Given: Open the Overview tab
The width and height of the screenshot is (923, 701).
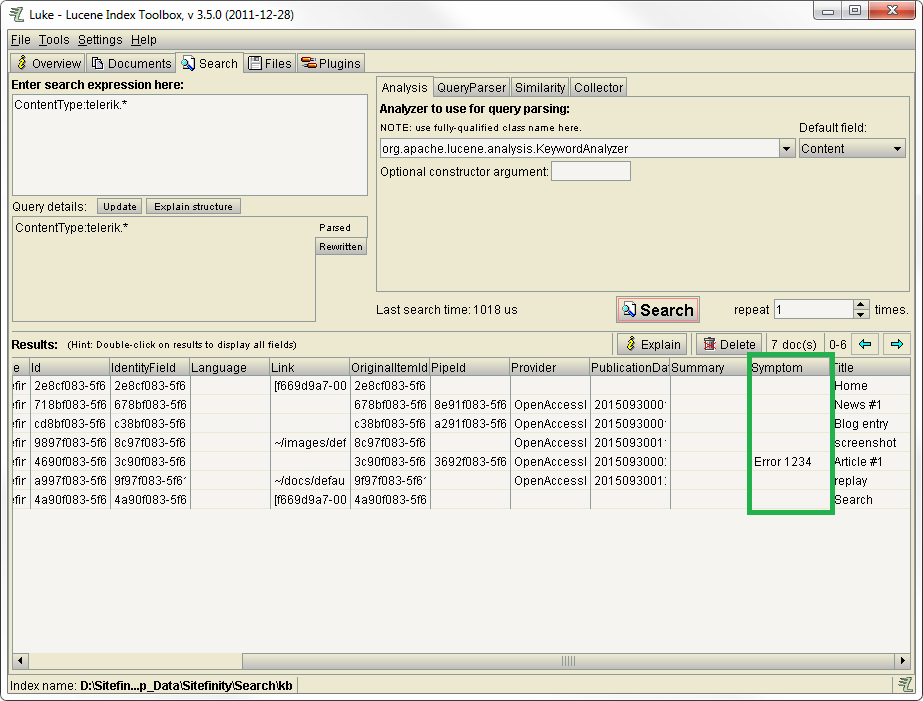Looking at the screenshot, I should (x=48, y=63).
